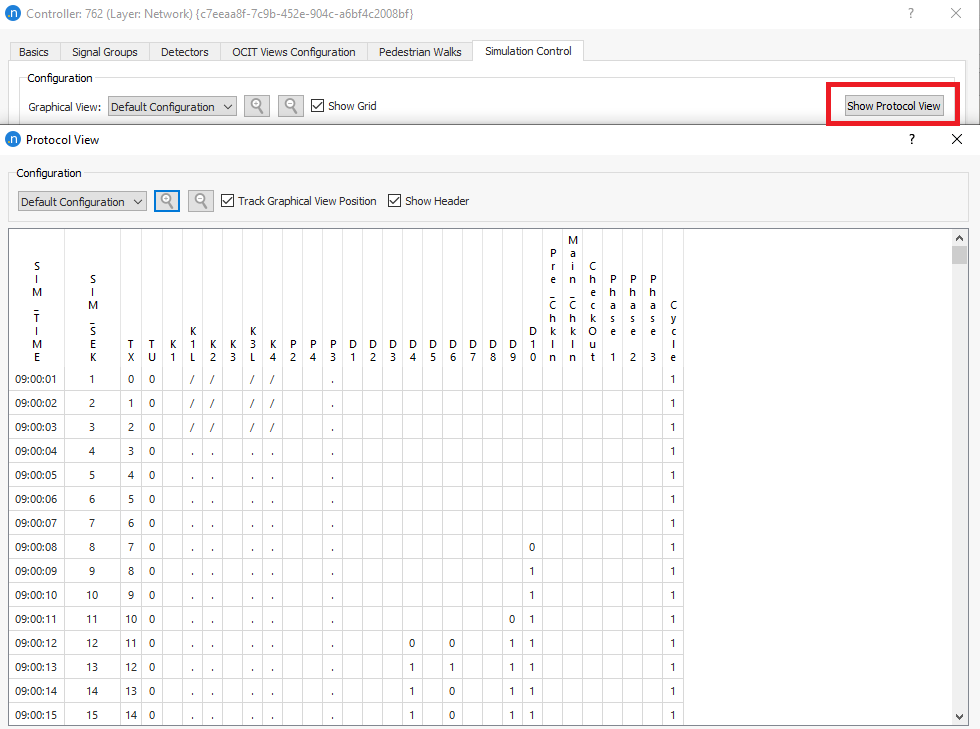Close the Protocol View window
The width and height of the screenshot is (980, 729).
coord(957,140)
